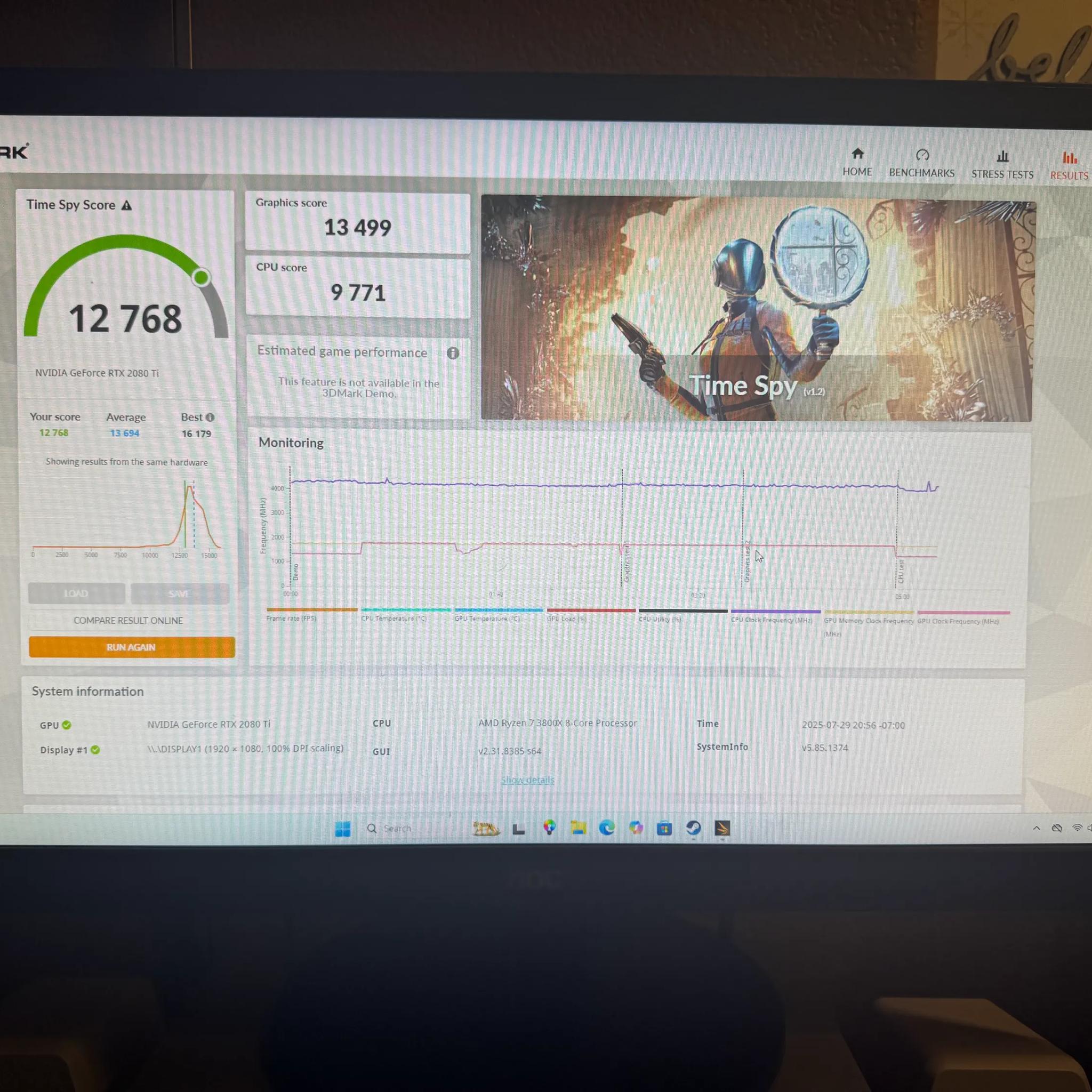1092x1092 pixels.
Task: Click the score gauge dot
Action: (200, 277)
